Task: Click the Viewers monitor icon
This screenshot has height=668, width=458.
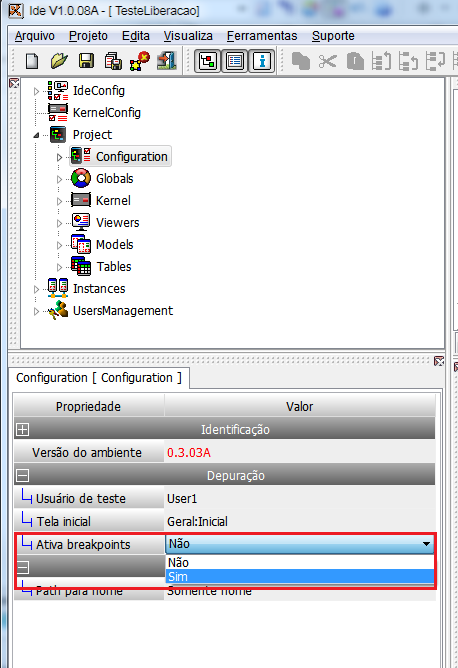Action: click(x=81, y=222)
